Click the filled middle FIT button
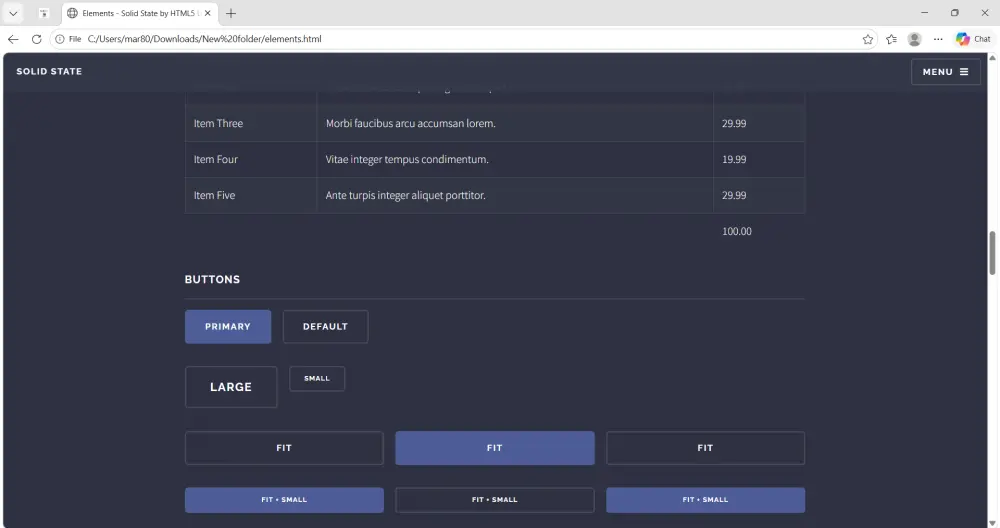This screenshot has width=1000, height=528. [x=495, y=448]
